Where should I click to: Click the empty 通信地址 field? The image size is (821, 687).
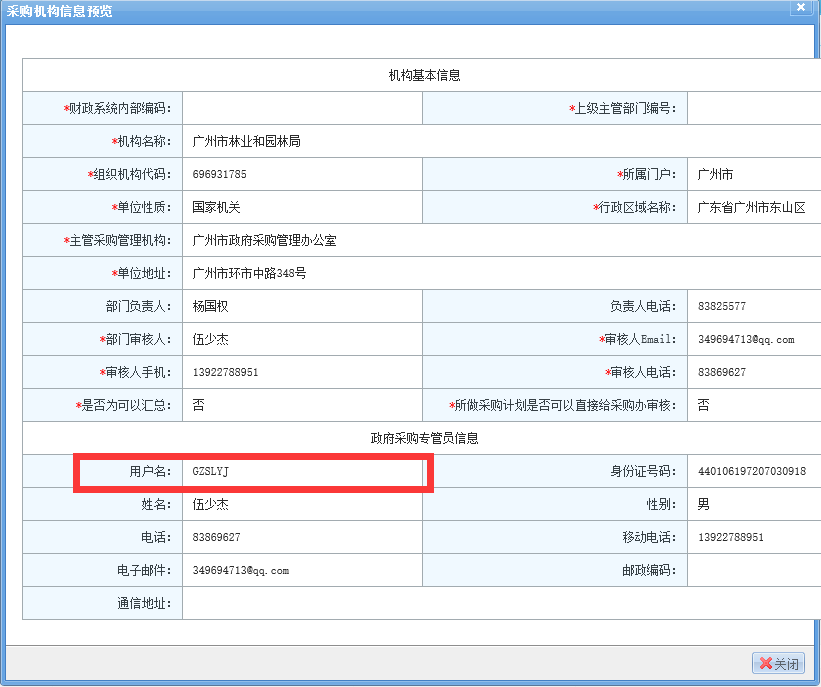pyautogui.click(x=500, y=603)
